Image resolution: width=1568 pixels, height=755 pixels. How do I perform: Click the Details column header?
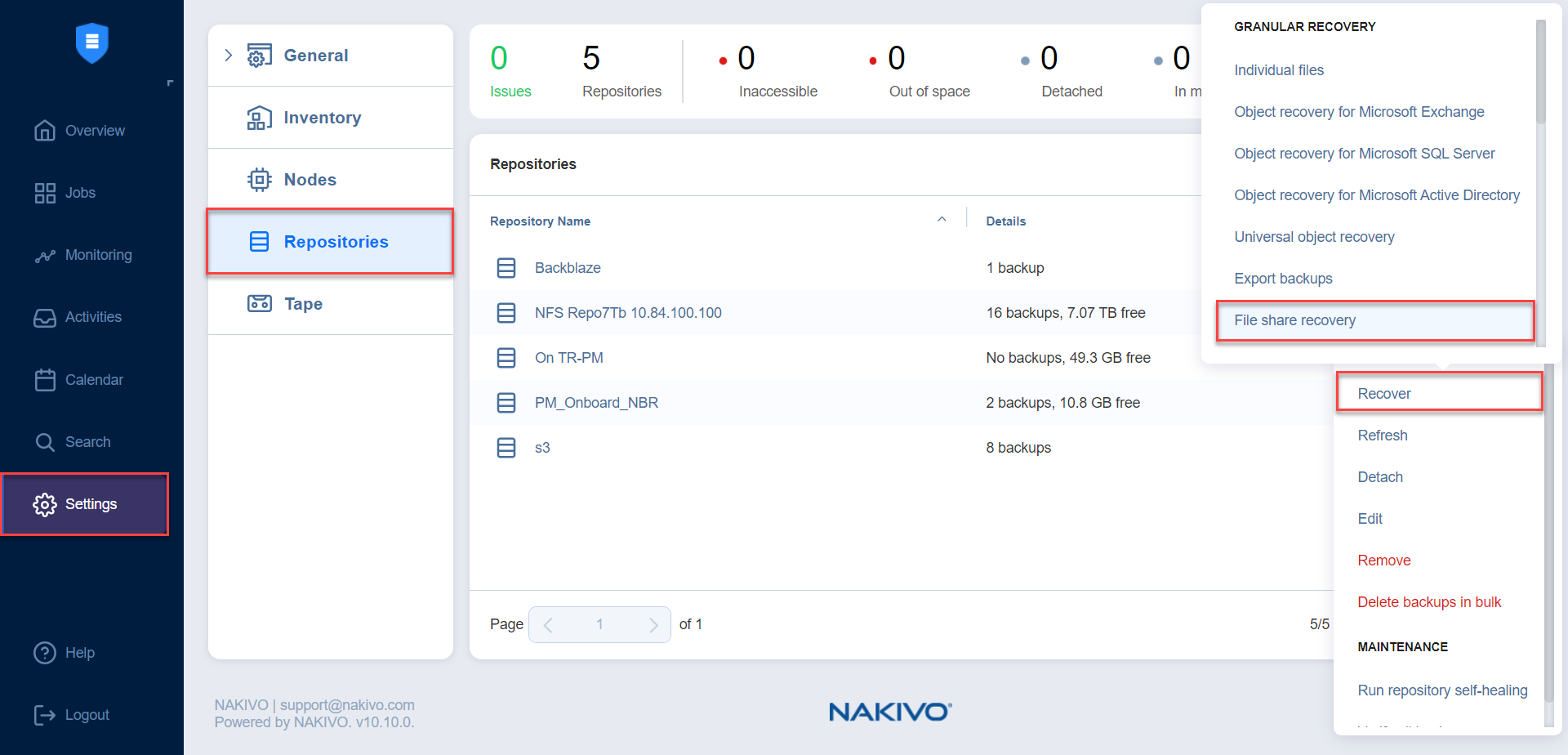tap(1006, 221)
